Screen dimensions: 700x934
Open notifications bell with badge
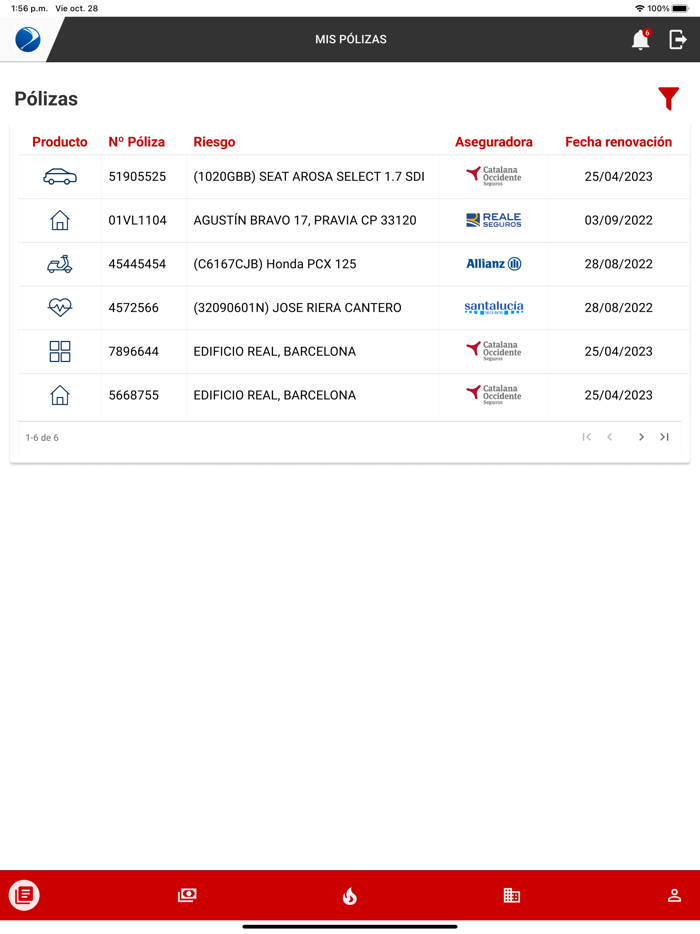(640, 40)
